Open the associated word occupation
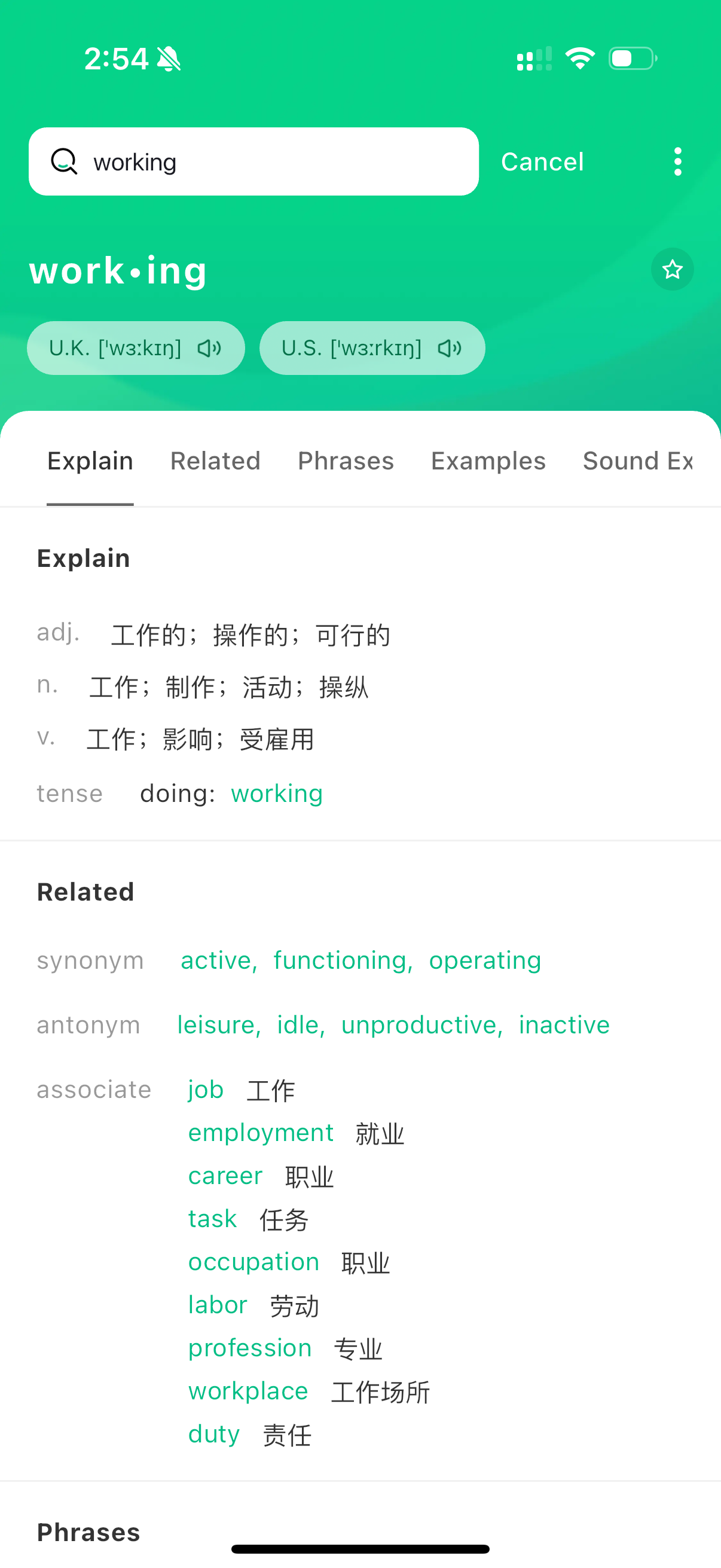Image resolution: width=721 pixels, height=1568 pixels. 253,1262
